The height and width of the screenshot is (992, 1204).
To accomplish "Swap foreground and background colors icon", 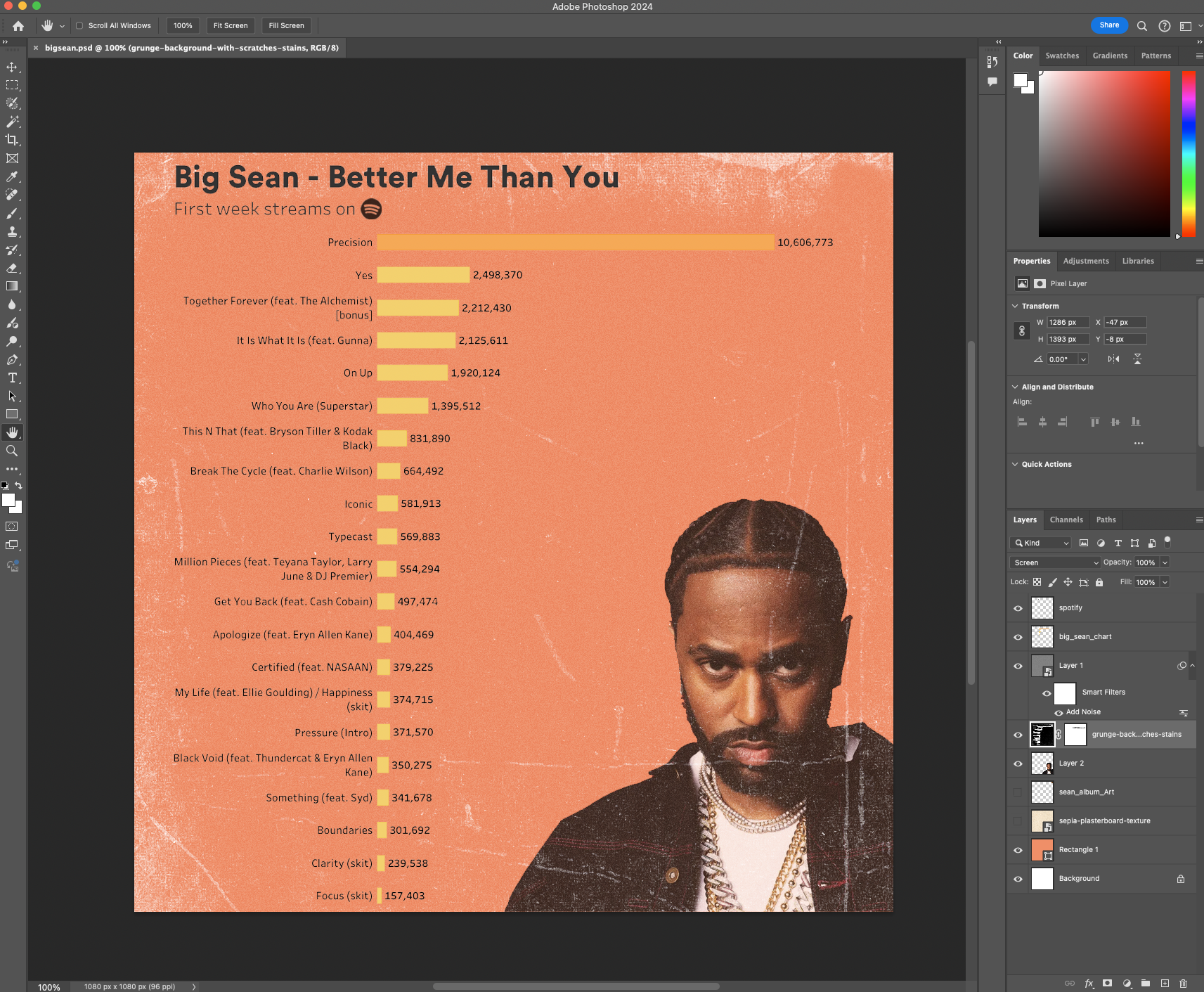I will tap(19, 486).
